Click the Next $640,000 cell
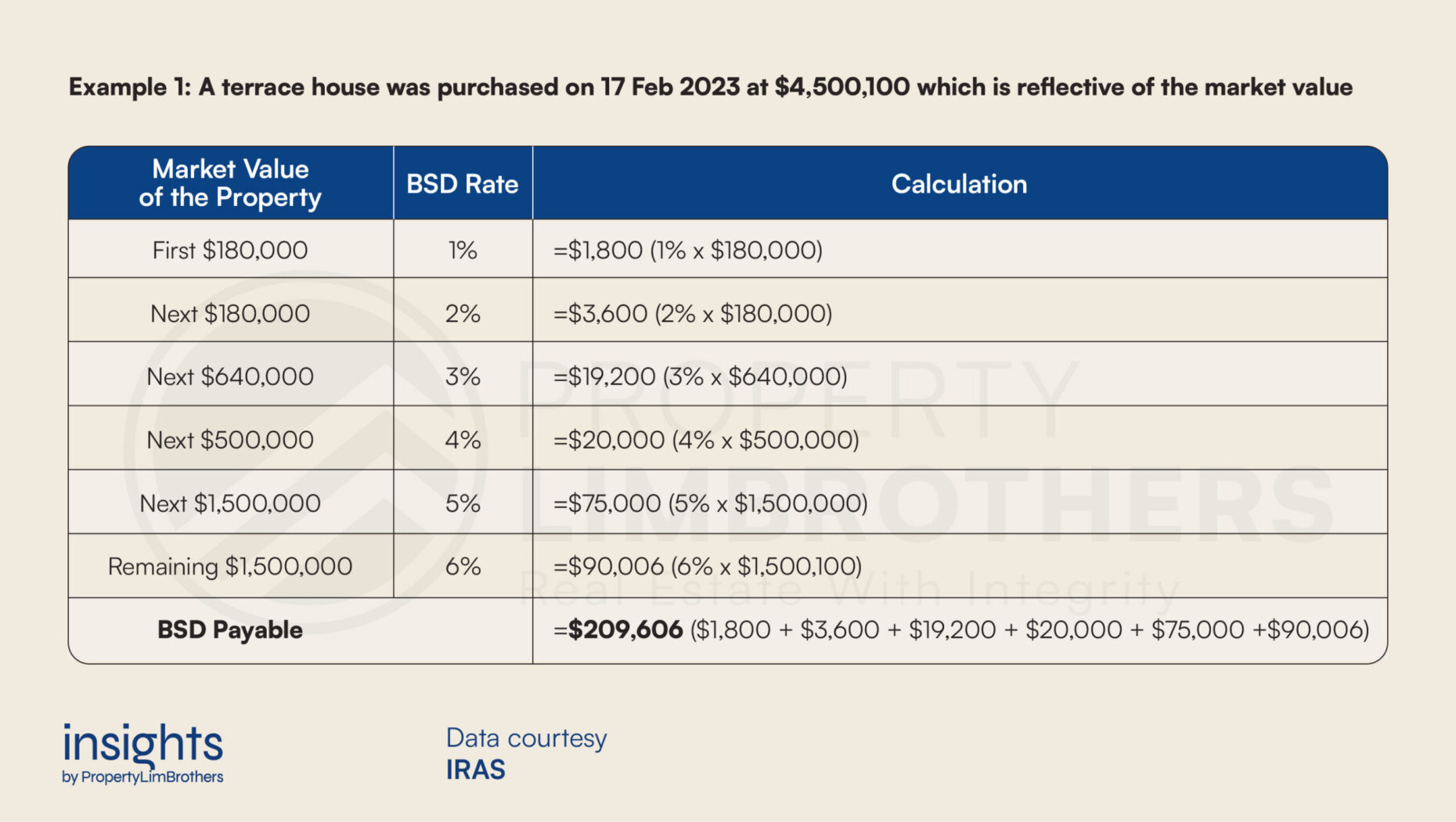The image size is (1456, 822). click(230, 377)
